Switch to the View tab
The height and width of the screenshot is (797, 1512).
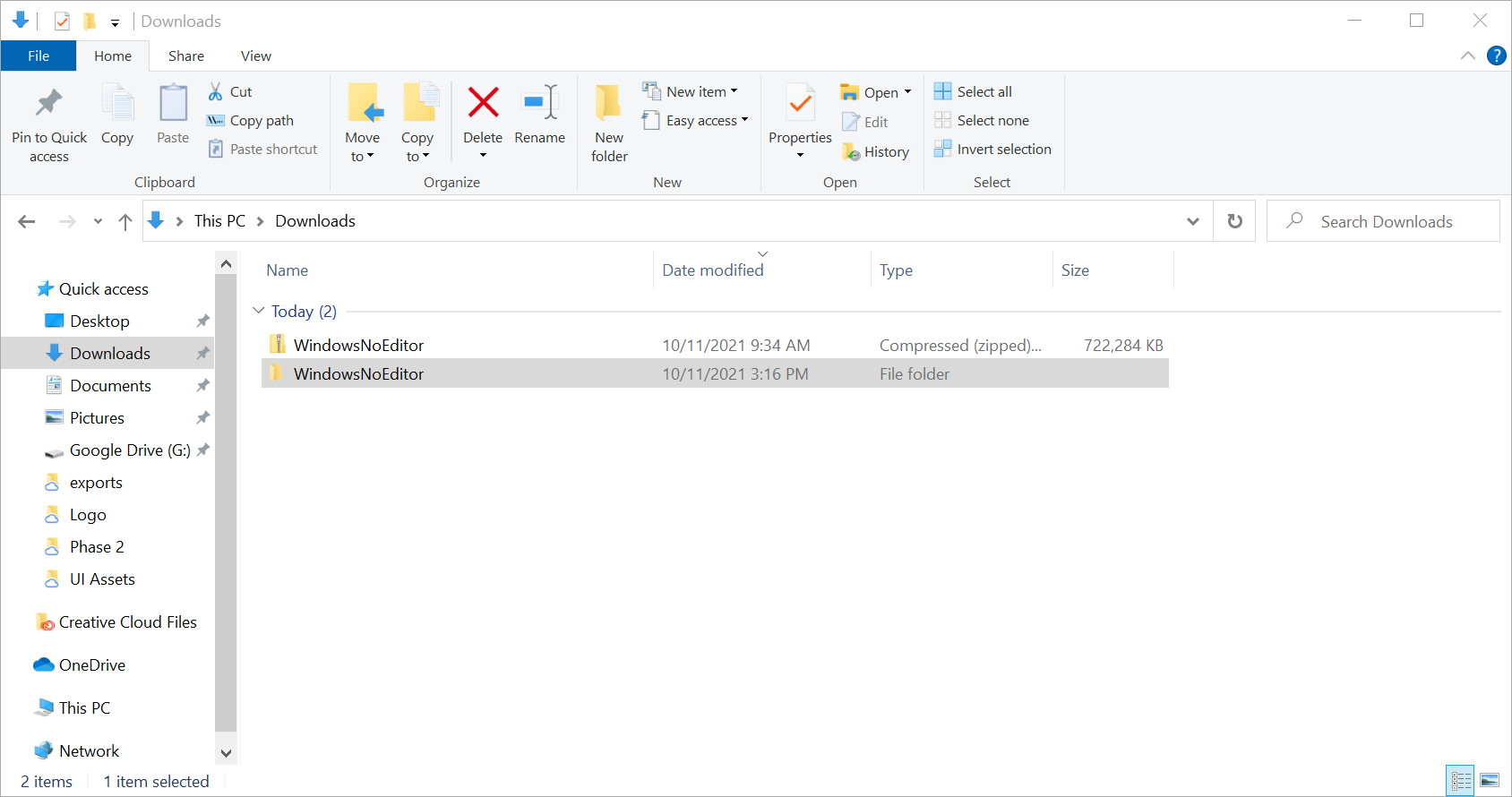point(256,56)
